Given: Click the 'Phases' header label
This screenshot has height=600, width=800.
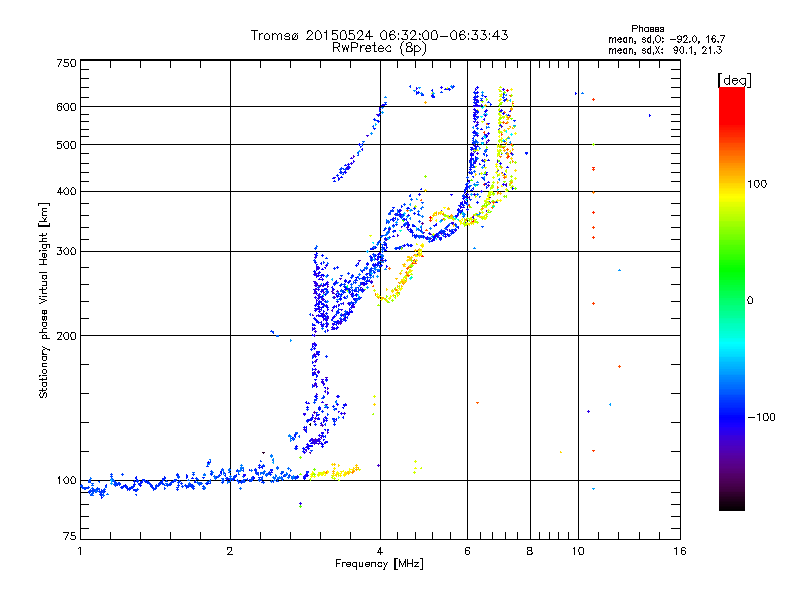Looking at the screenshot, I should pos(647,29).
